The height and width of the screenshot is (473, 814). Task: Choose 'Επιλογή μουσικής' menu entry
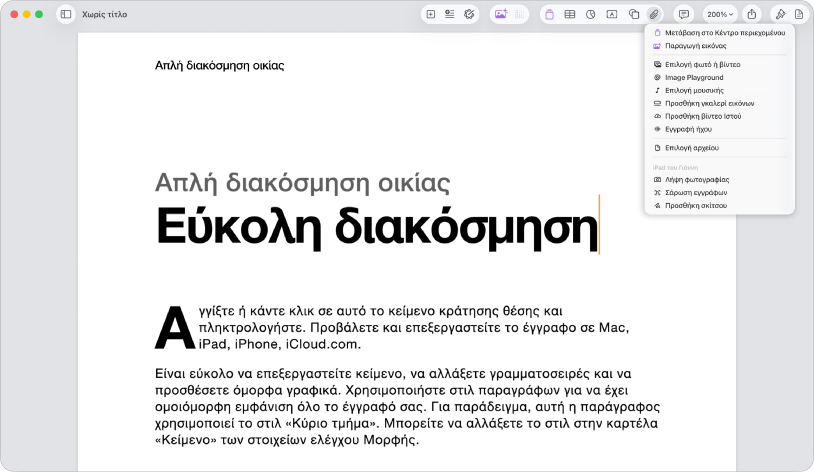click(720, 90)
